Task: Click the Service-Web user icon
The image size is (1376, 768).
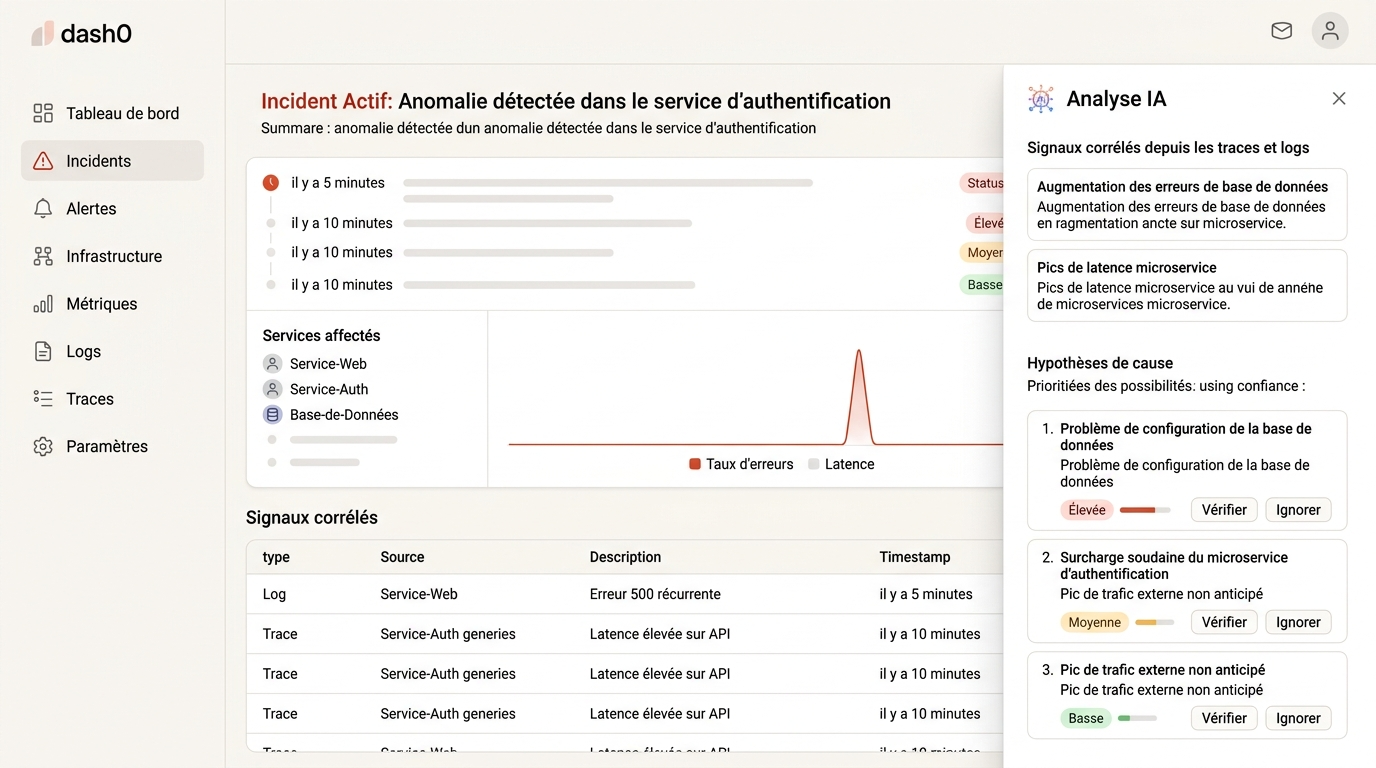Action: pyautogui.click(x=272, y=364)
